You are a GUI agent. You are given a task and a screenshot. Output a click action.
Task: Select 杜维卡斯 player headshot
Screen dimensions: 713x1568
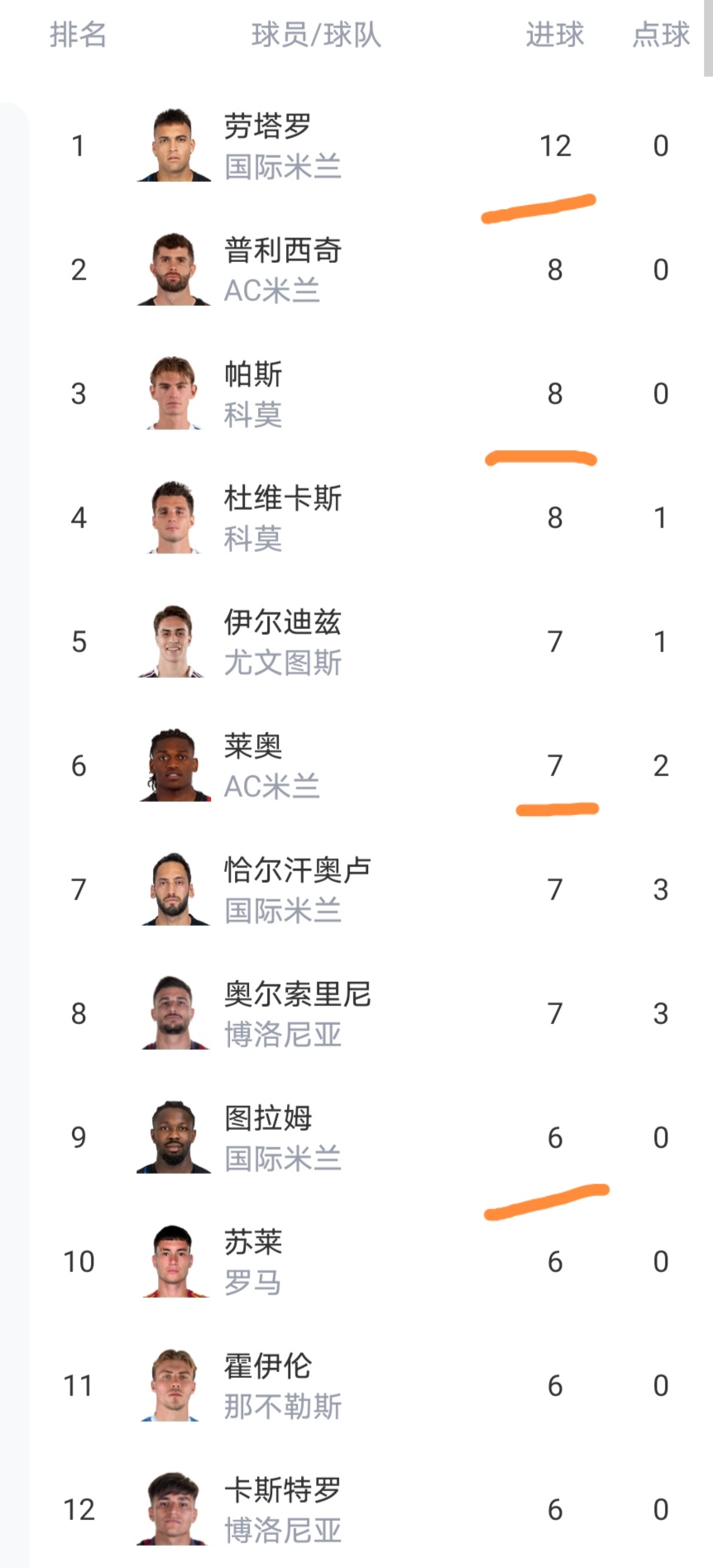(174, 517)
